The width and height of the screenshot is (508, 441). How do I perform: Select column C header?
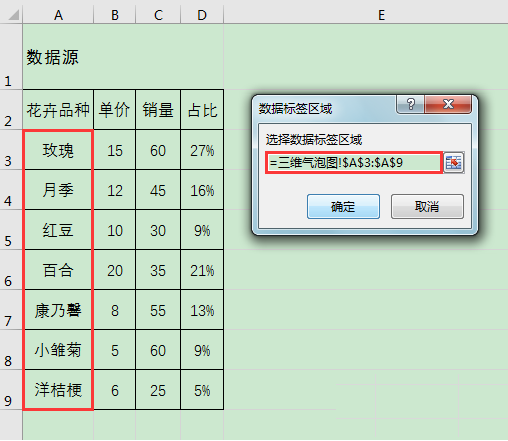(158, 15)
